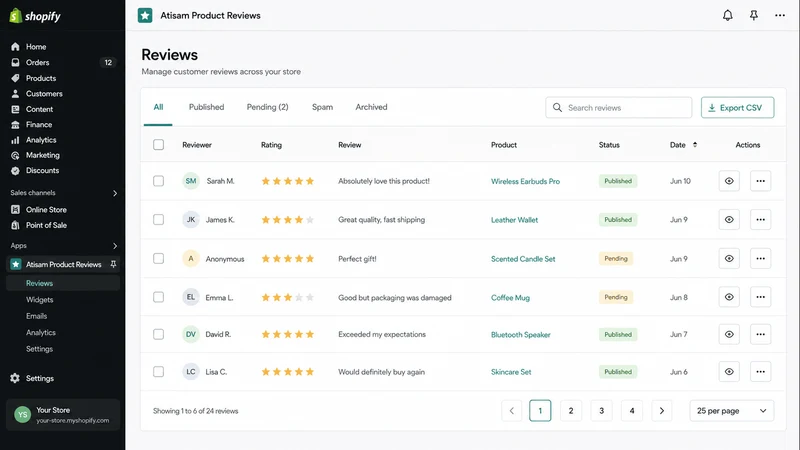Select the James K. review checkbox

159,219
